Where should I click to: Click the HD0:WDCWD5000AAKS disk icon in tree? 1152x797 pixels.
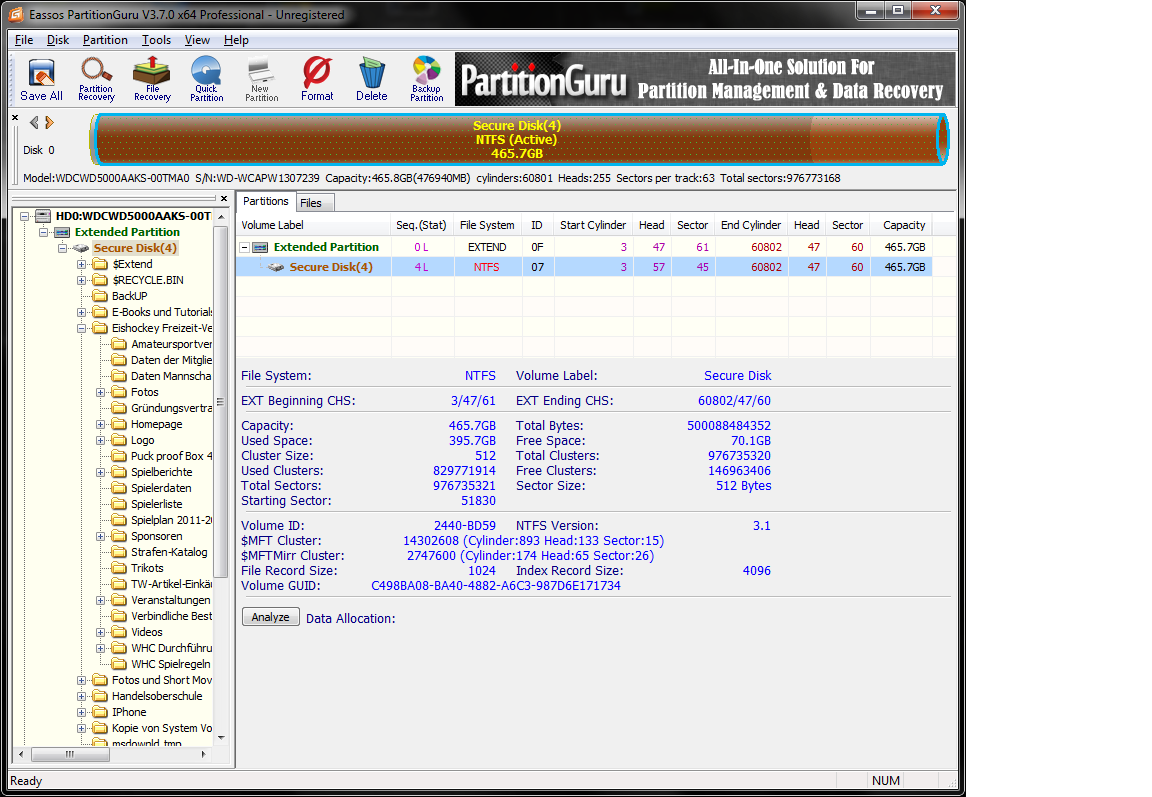click(43, 216)
